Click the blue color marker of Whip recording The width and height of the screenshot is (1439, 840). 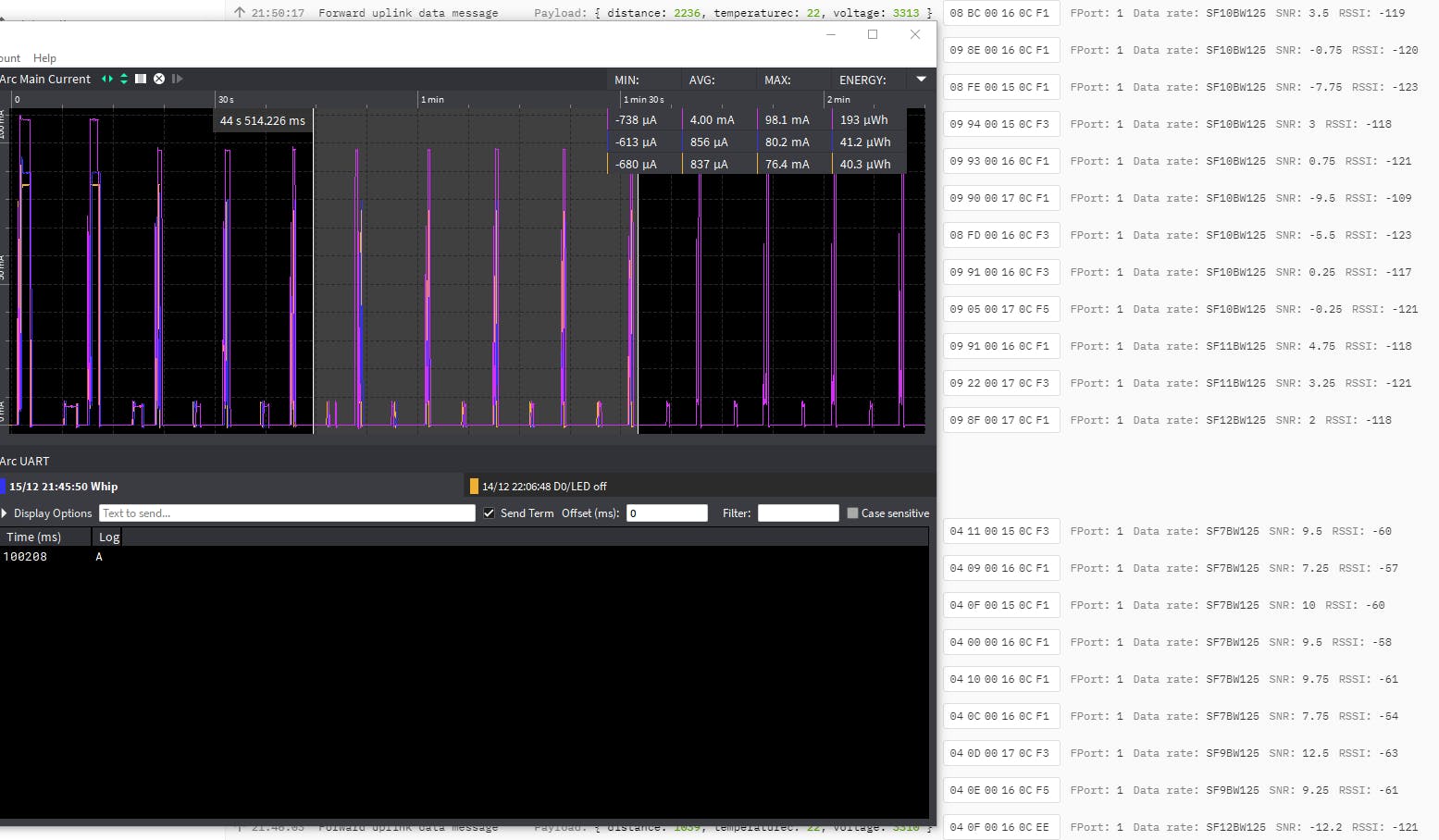tap(3, 486)
